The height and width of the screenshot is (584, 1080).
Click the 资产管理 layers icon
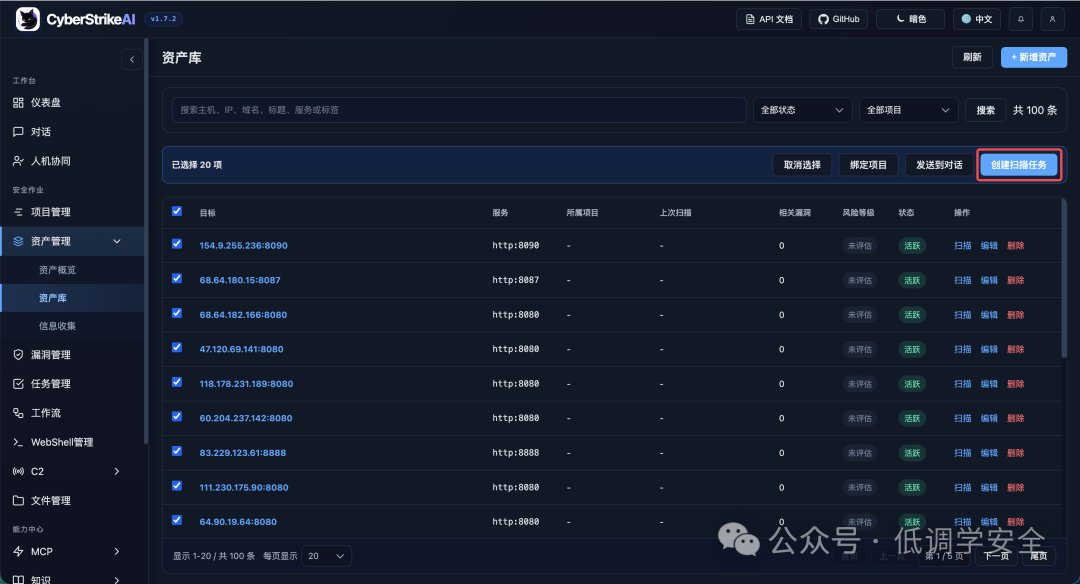point(19,241)
